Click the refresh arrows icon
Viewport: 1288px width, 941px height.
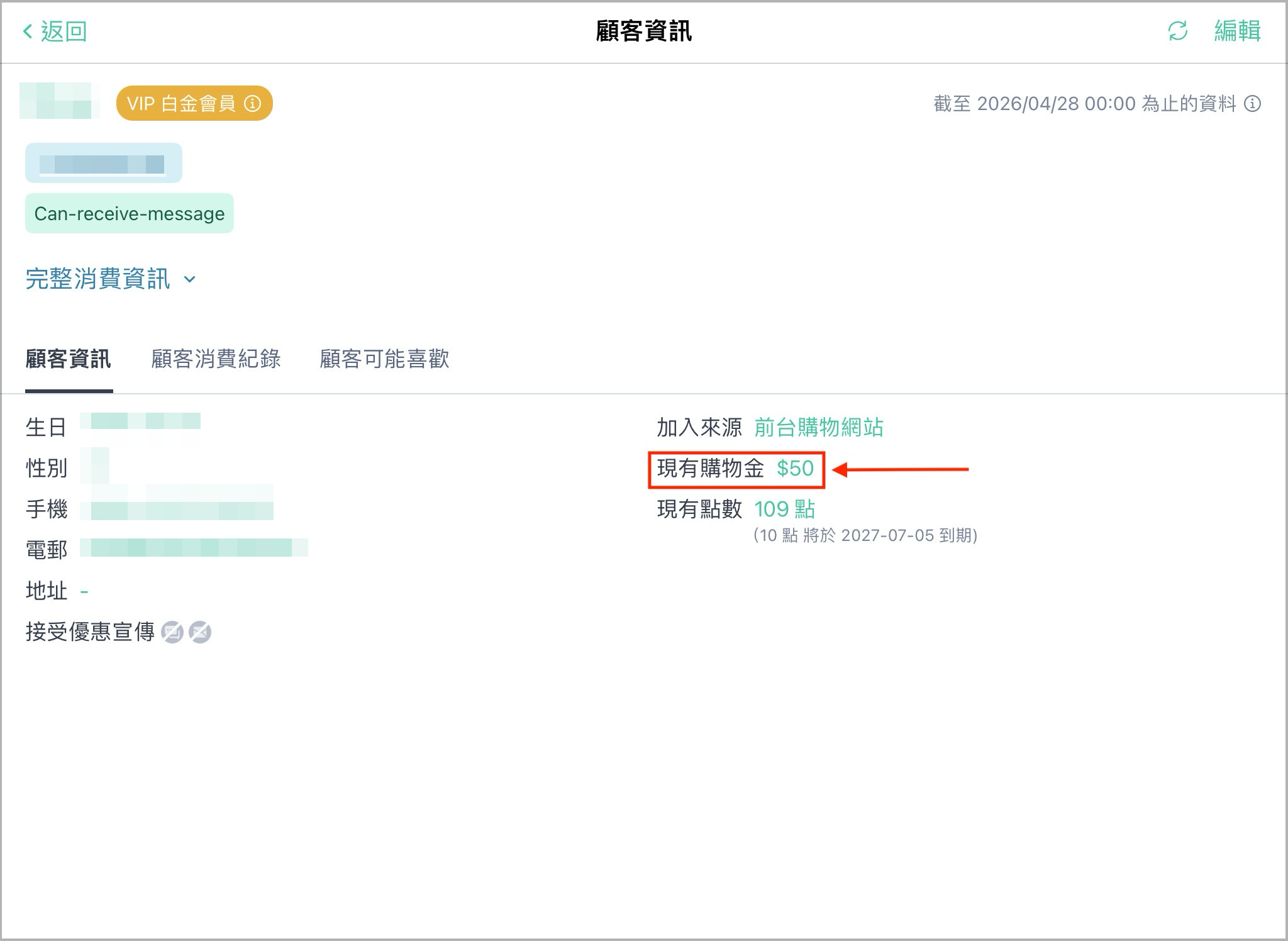click(1177, 31)
